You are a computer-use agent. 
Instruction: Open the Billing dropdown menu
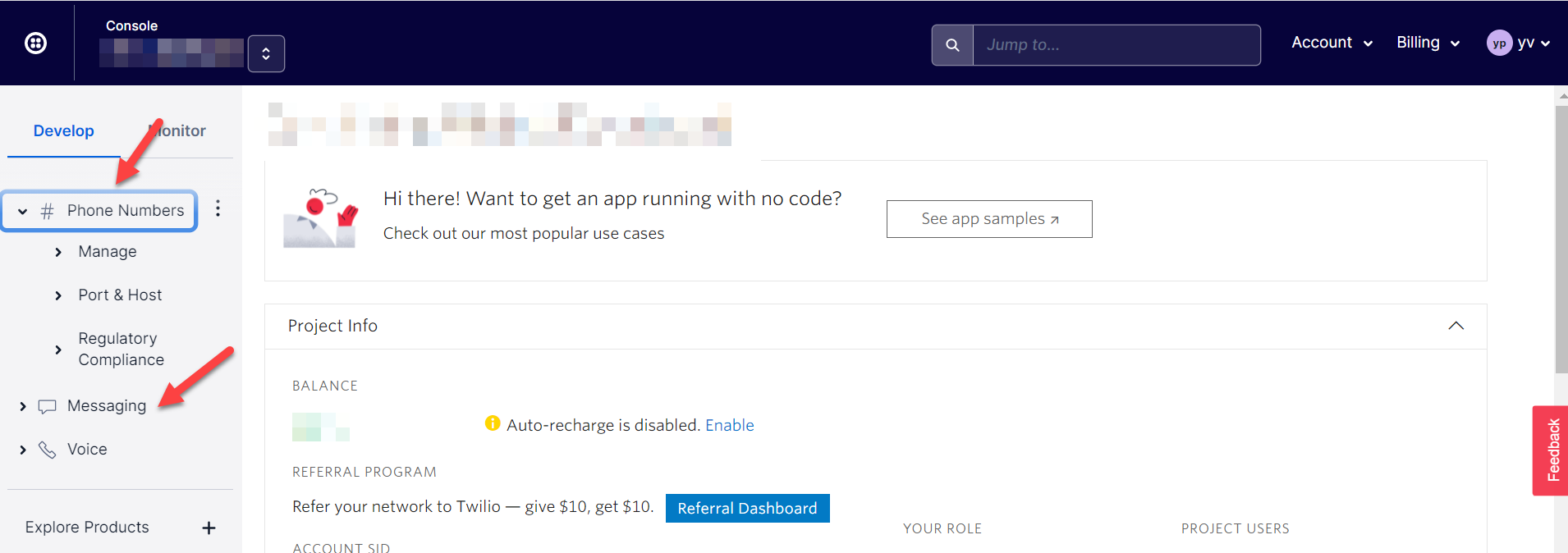1428,43
